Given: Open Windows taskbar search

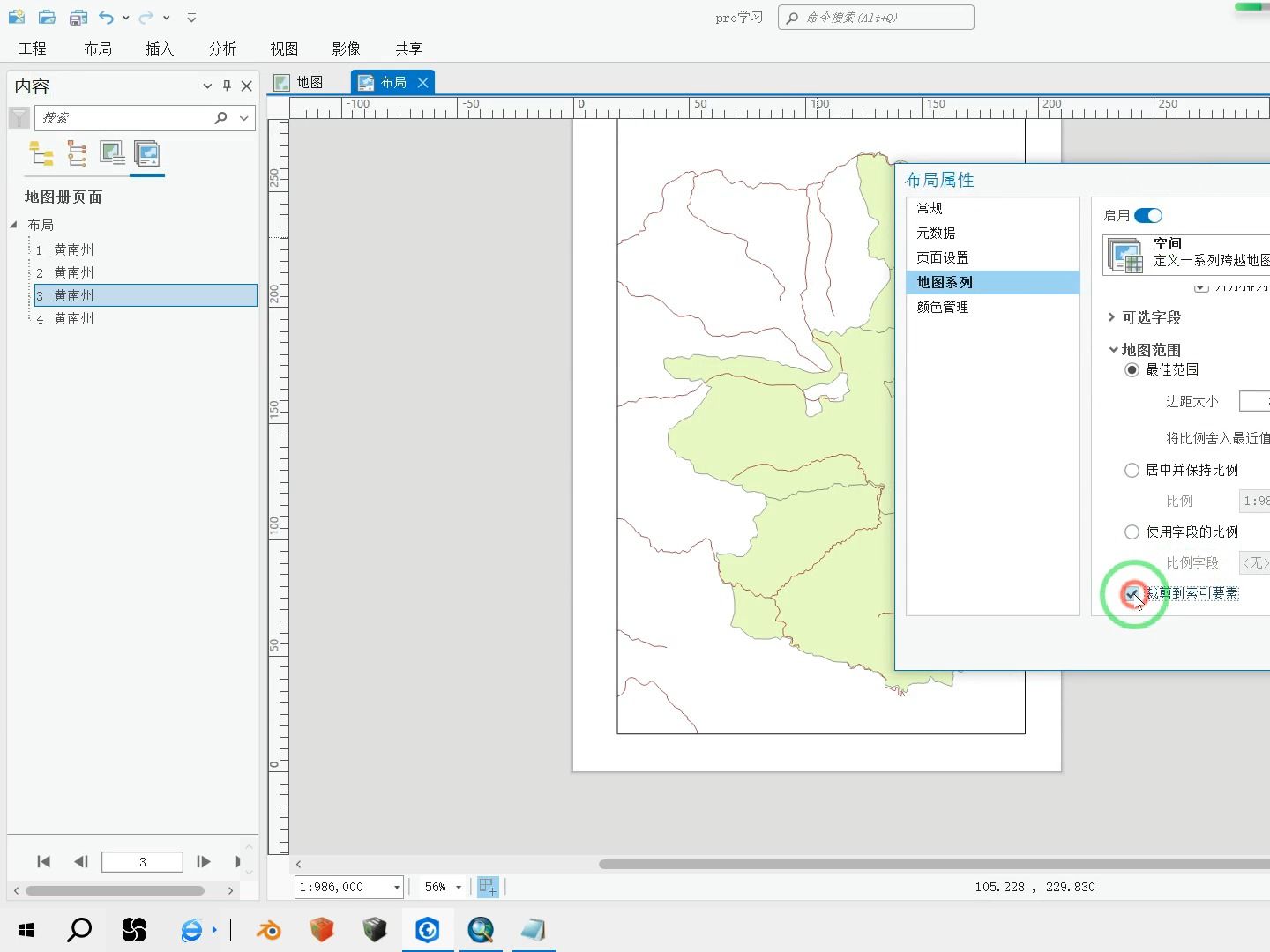Looking at the screenshot, I should (79, 929).
